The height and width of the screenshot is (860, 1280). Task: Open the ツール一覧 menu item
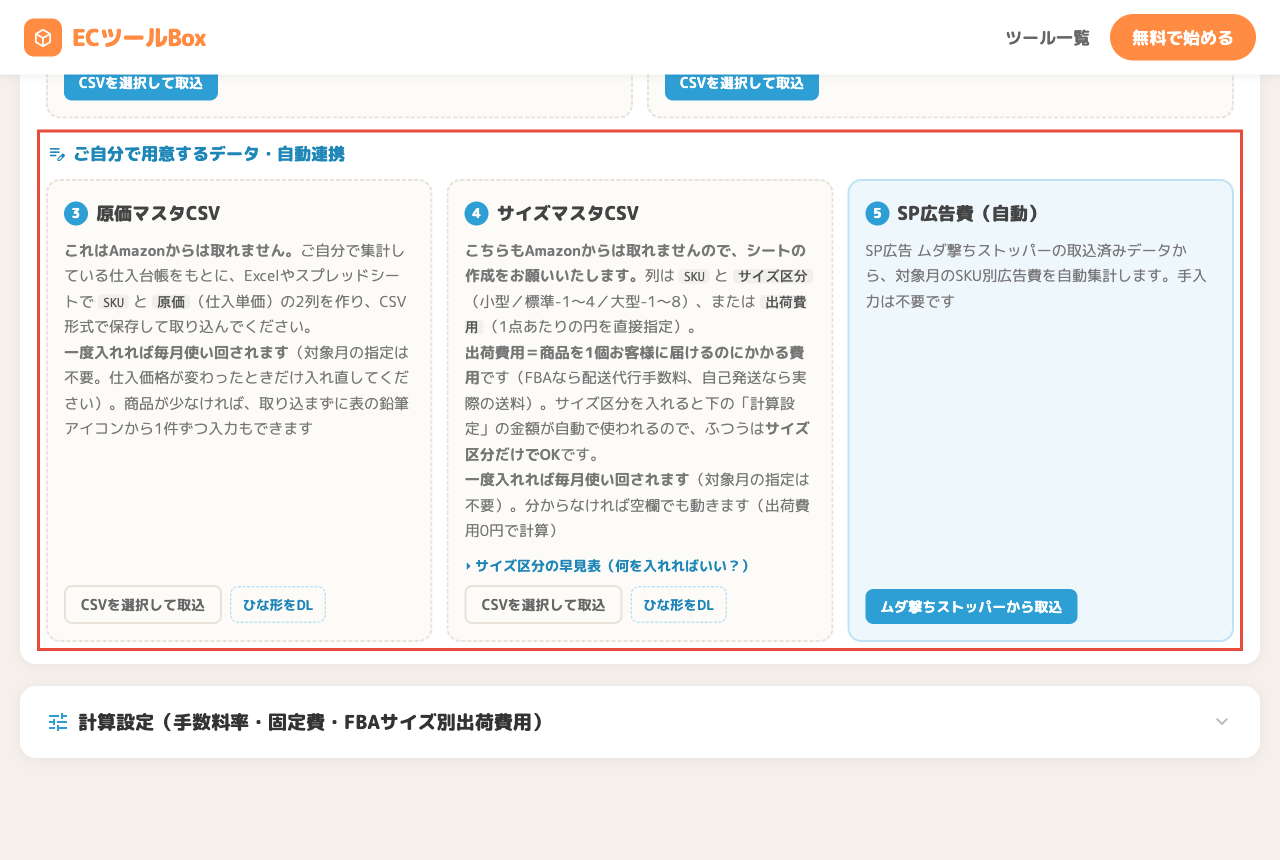pyautogui.click(x=1047, y=38)
